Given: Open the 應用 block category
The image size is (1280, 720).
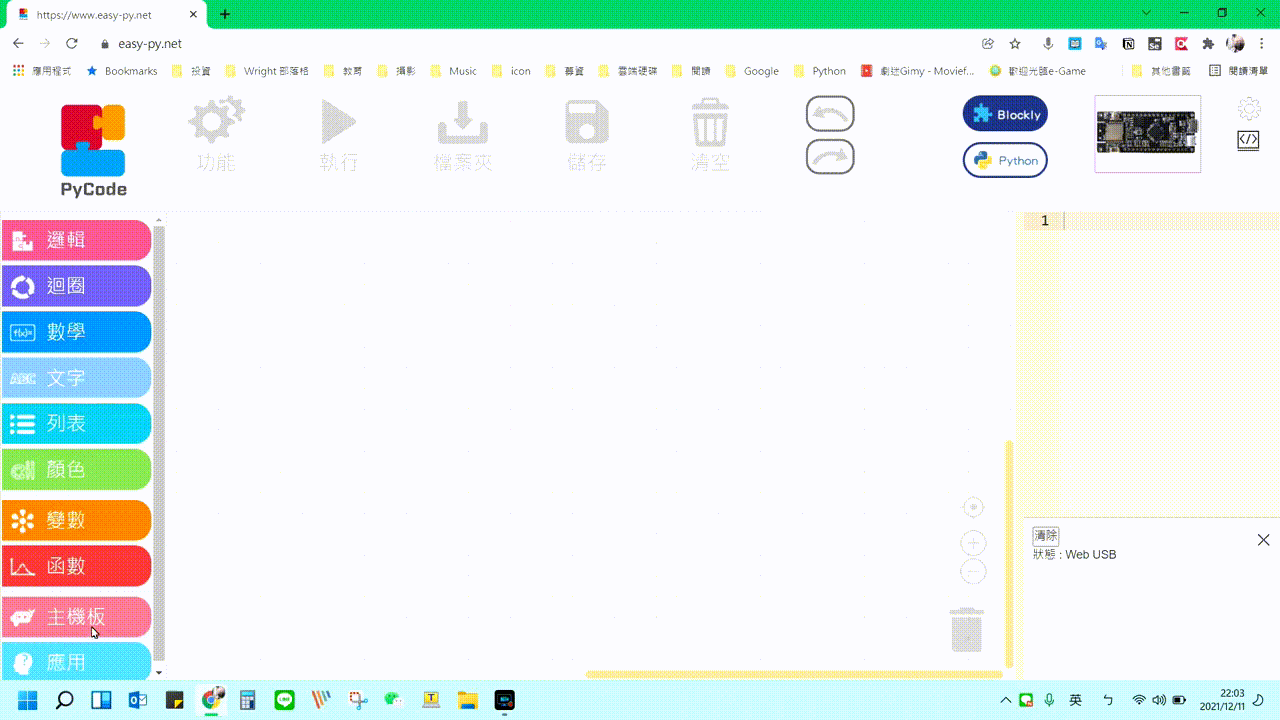Looking at the screenshot, I should click(x=76, y=661).
